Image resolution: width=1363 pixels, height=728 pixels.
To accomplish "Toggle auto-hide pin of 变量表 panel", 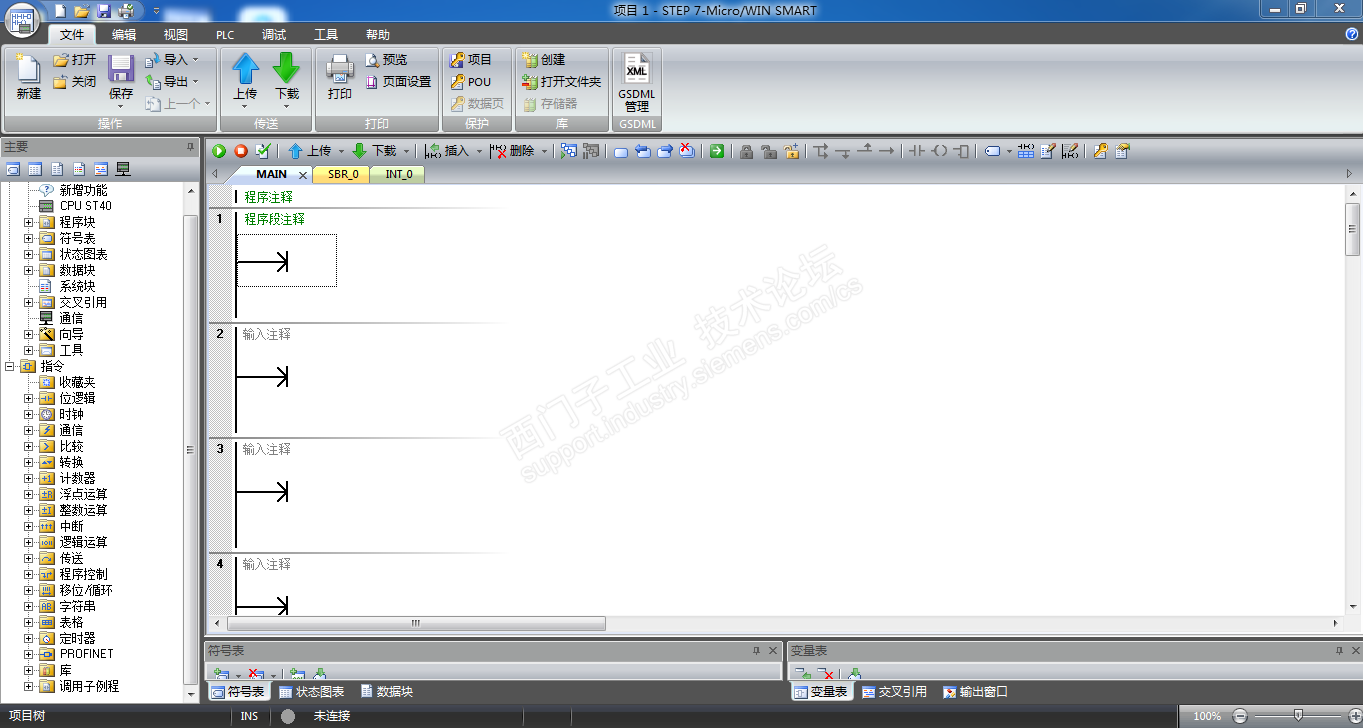I will click(x=1339, y=651).
